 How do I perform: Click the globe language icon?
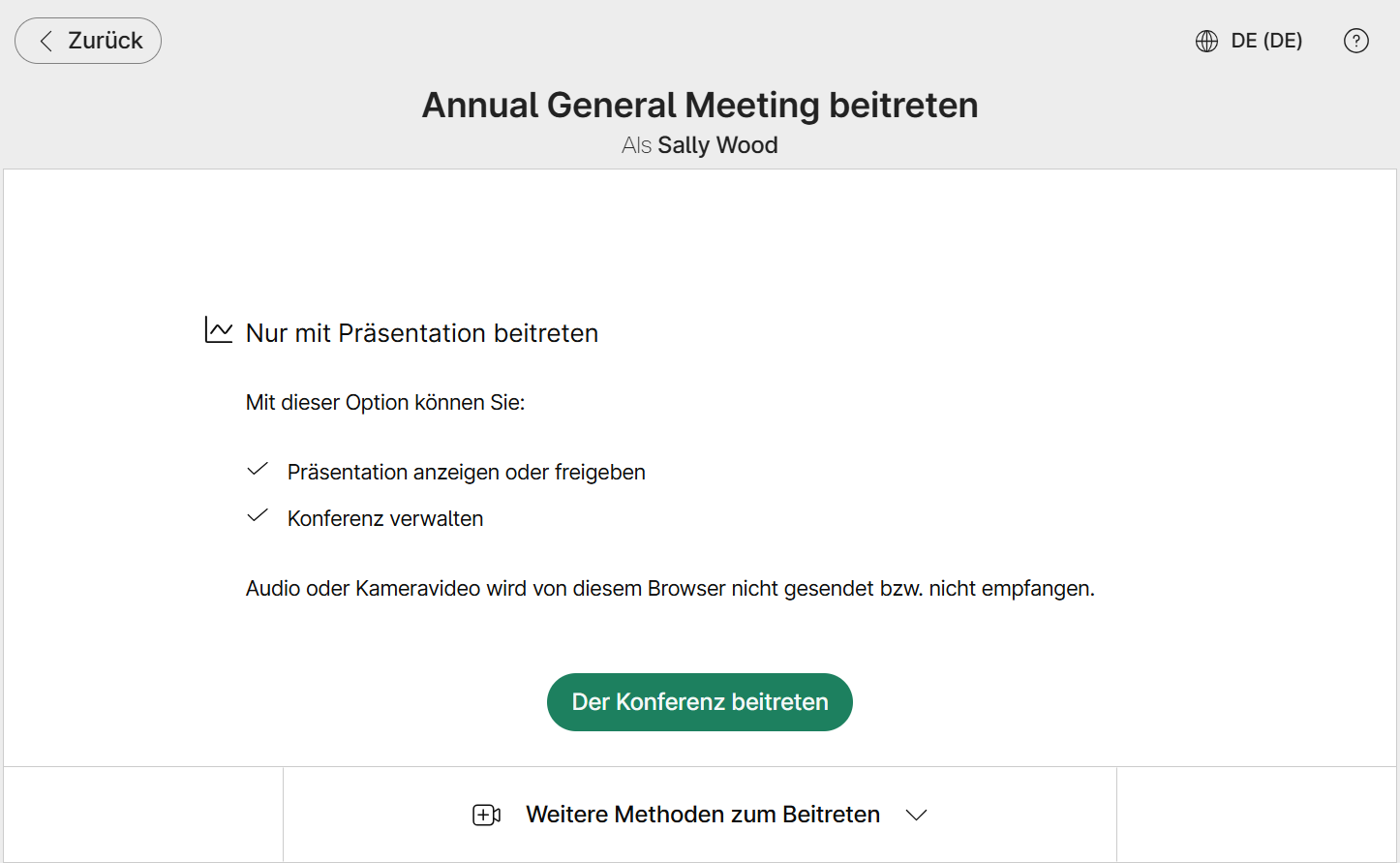coord(1205,41)
